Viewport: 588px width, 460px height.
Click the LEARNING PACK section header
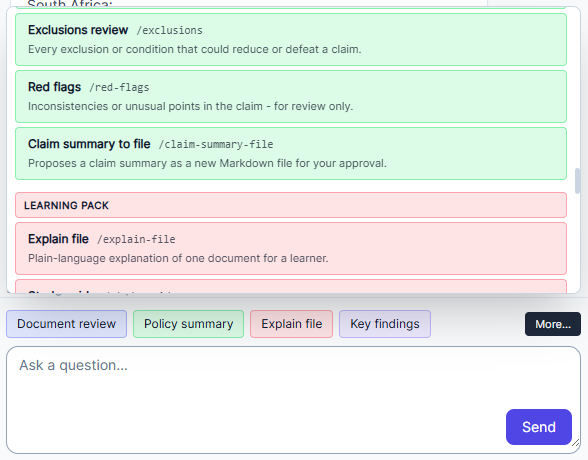pyautogui.click(x=291, y=205)
